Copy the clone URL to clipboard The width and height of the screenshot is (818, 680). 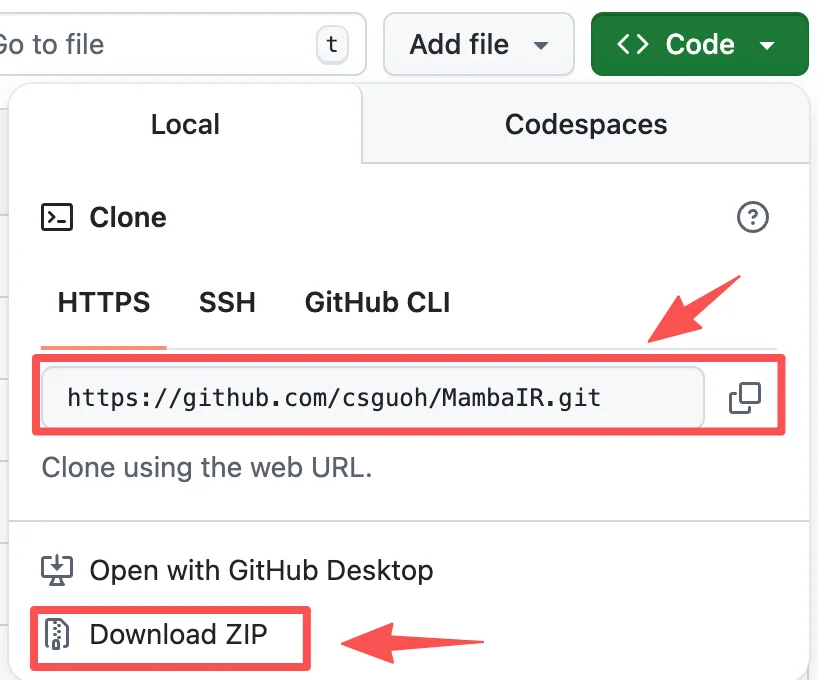tap(744, 398)
